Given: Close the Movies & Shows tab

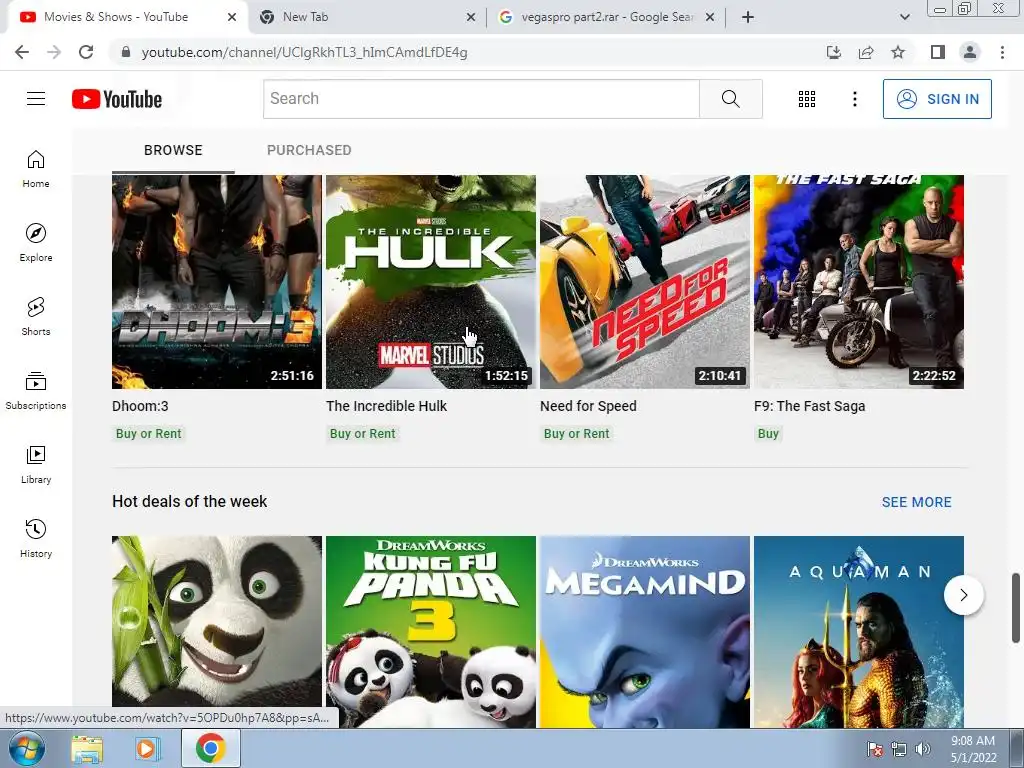Looking at the screenshot, I should click(x=232, y=17).
